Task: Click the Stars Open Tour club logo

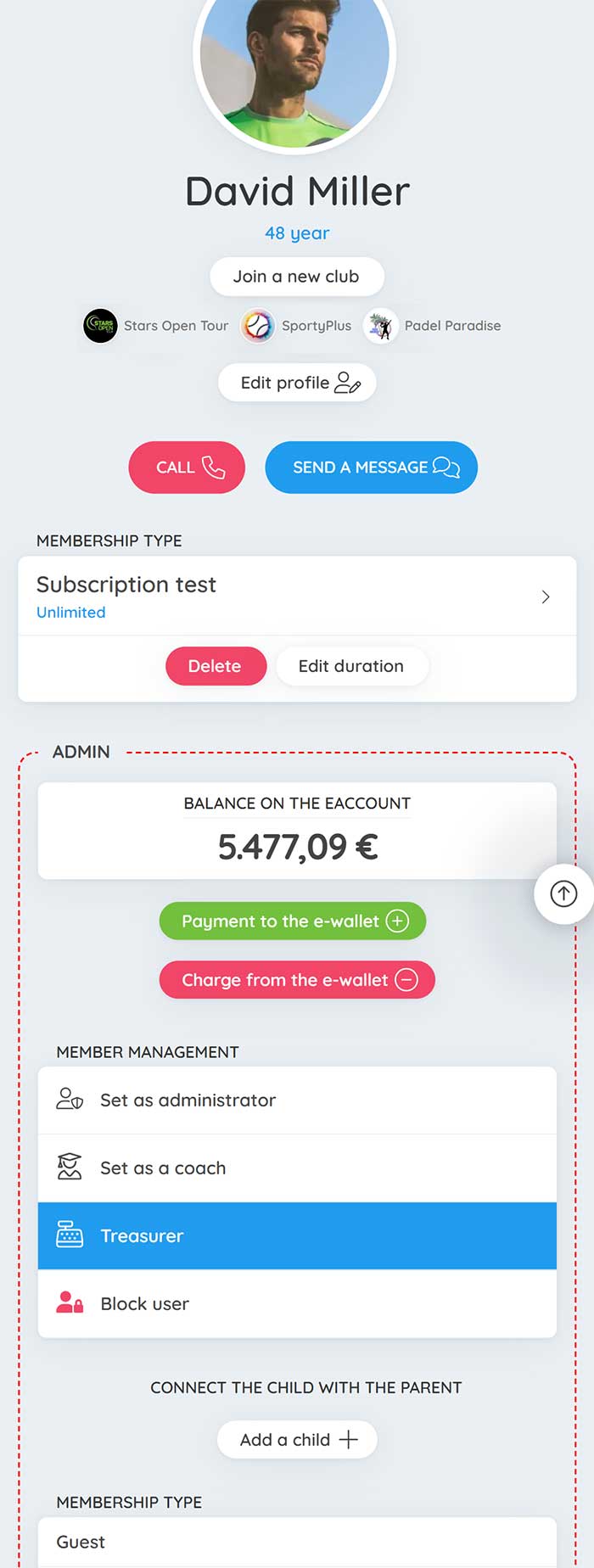Action: 100,326
